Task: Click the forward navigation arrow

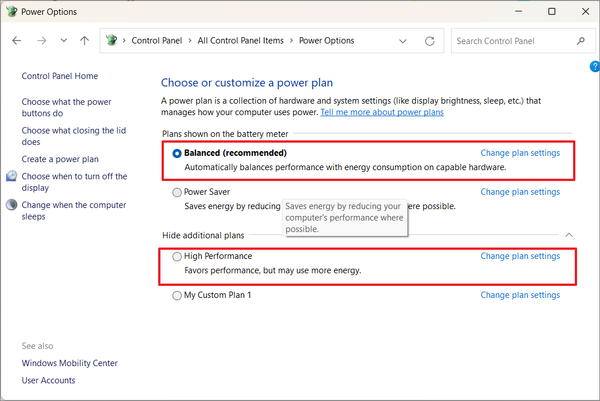Action: (41, 41)
